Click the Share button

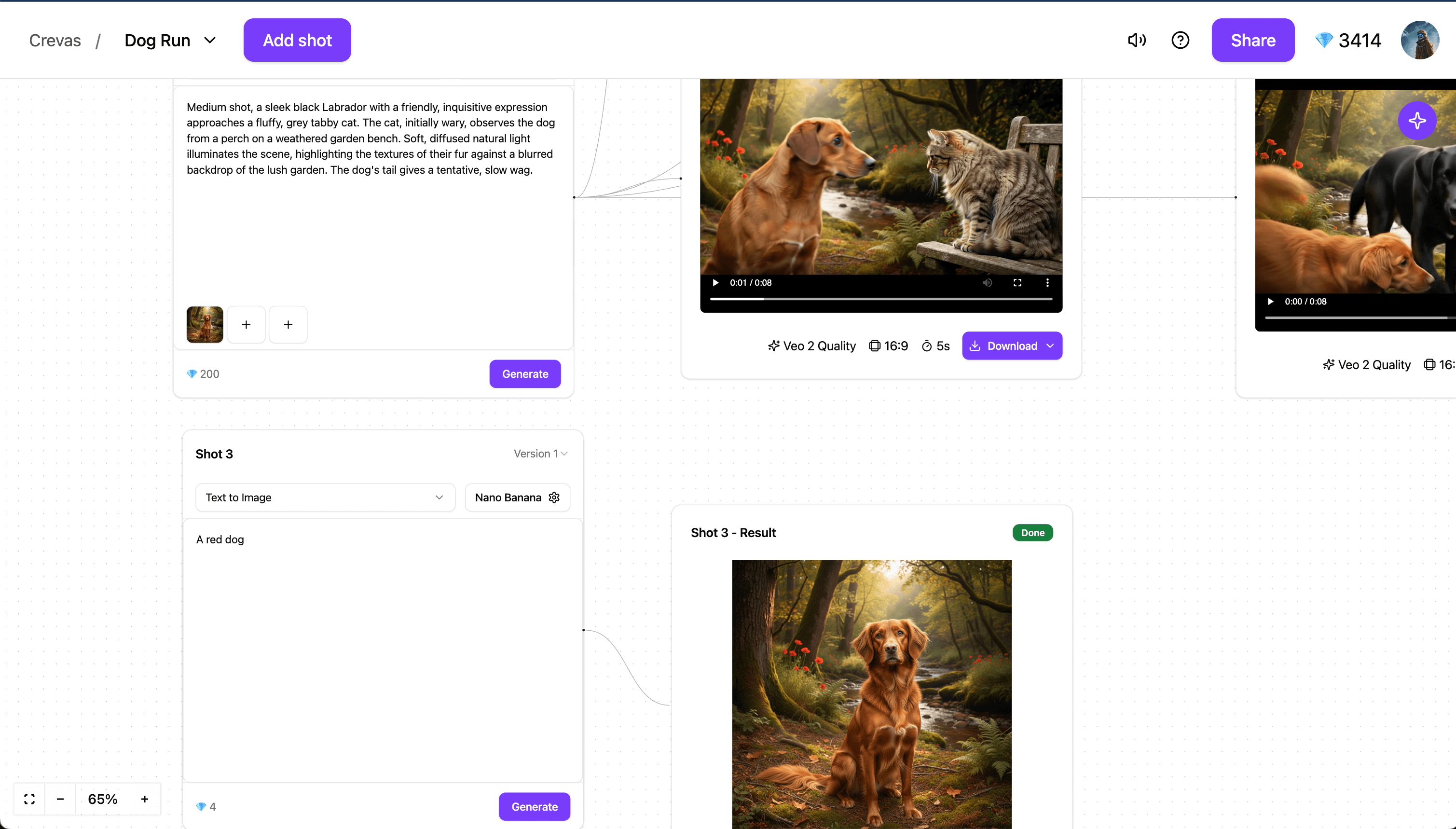coord(1252,40)
